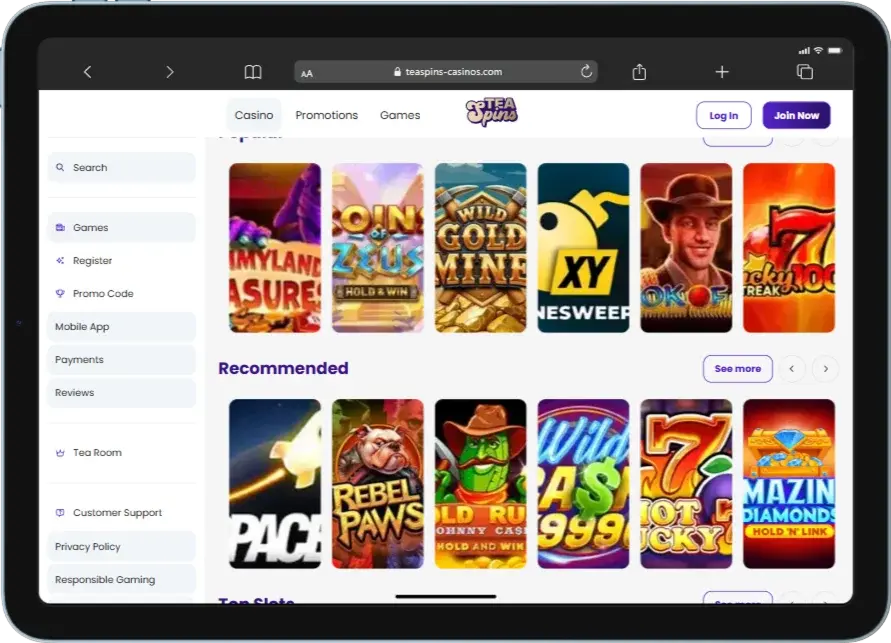
Task: Select the Games icon in the sidebar
Action: [x=62, y=227]
